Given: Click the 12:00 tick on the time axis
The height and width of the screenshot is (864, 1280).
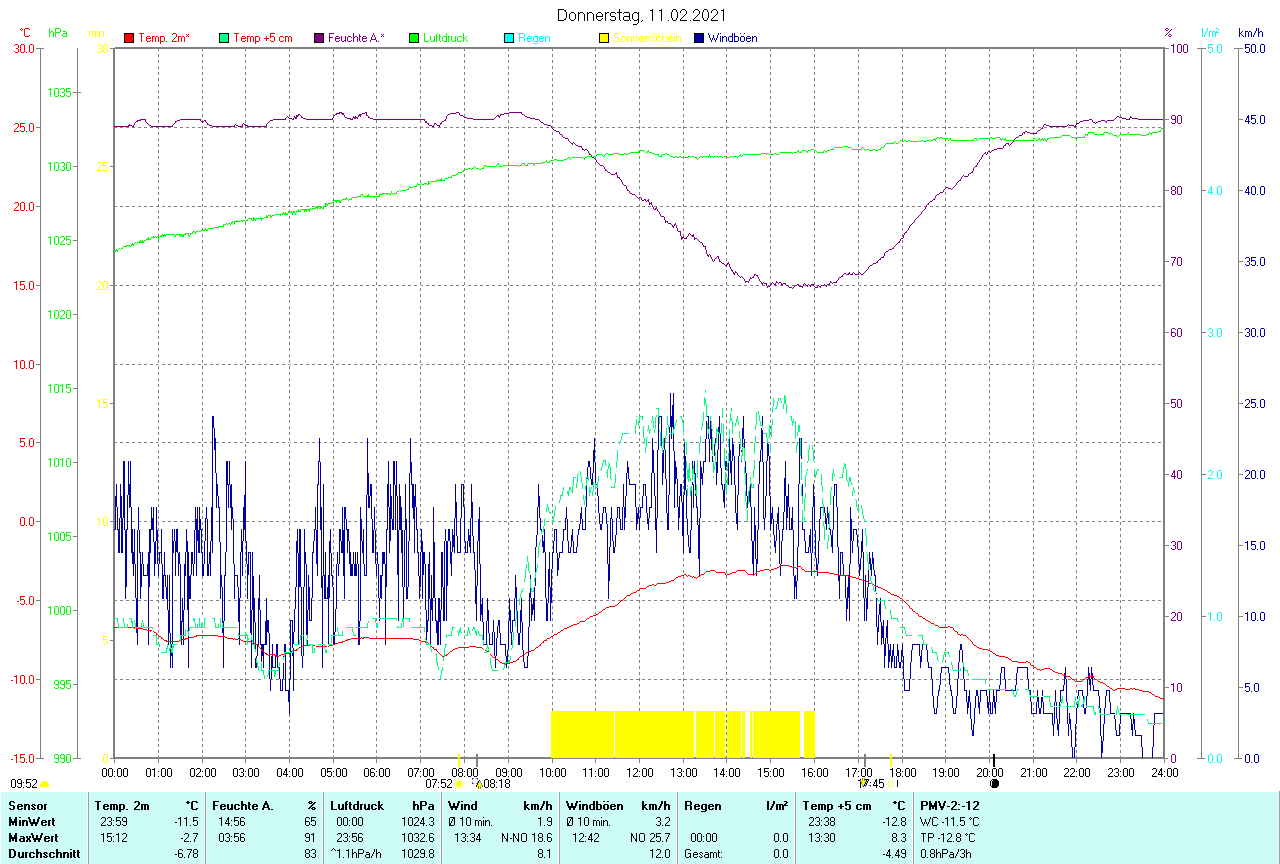Looking at the screenshot, I should click(639, 772).
